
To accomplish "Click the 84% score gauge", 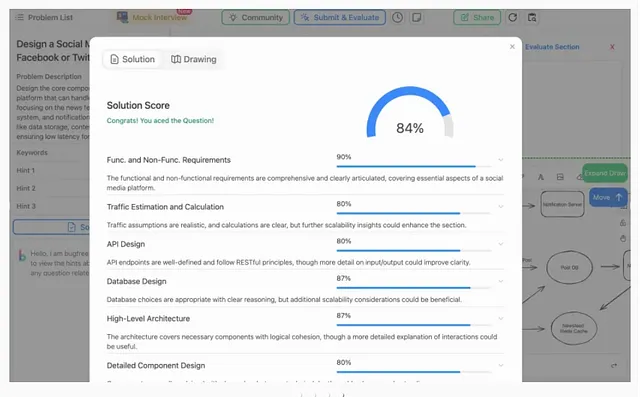I will [410, 113].
